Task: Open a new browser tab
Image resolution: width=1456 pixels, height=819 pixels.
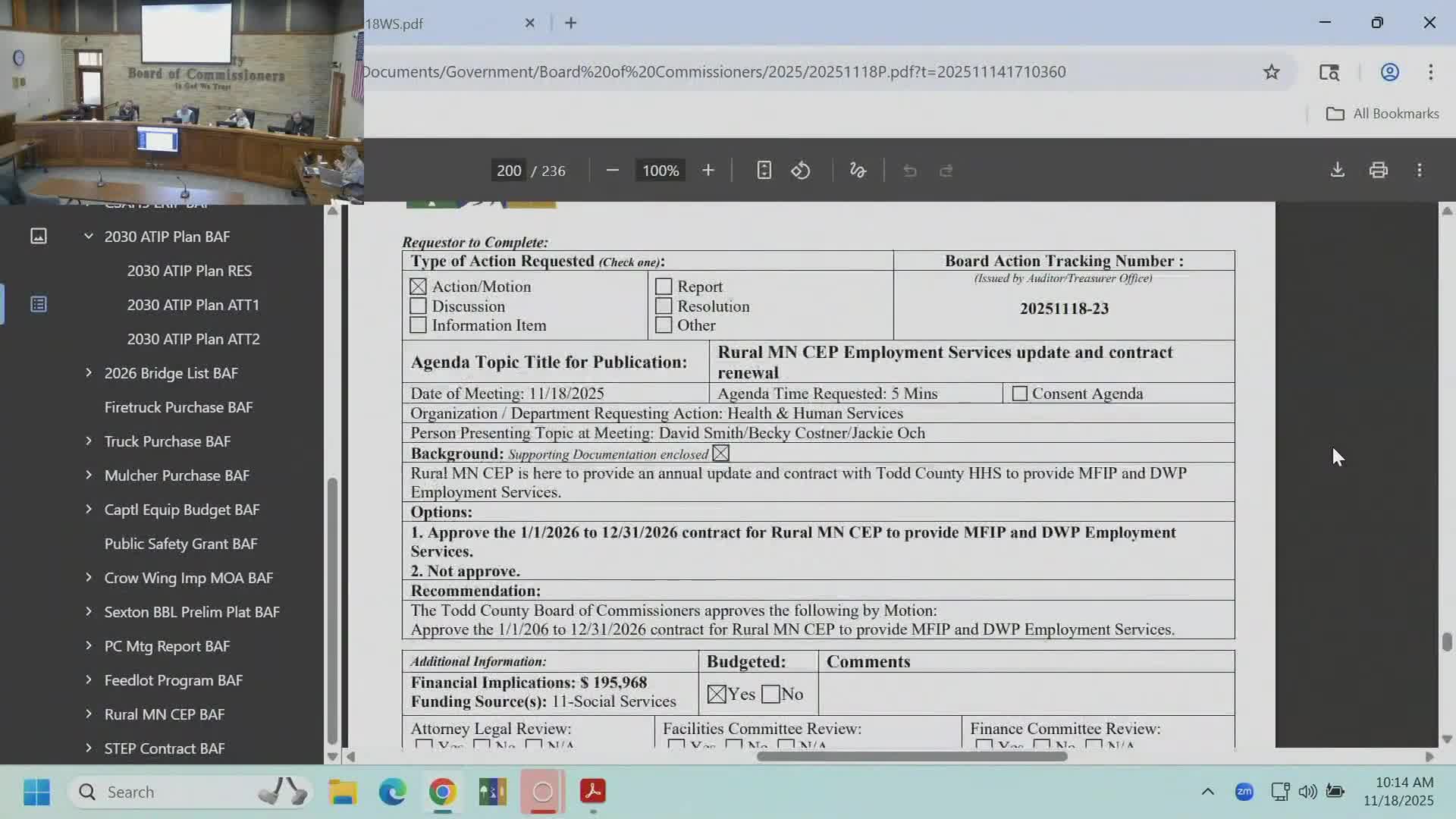Action: (x=571, y=24)
